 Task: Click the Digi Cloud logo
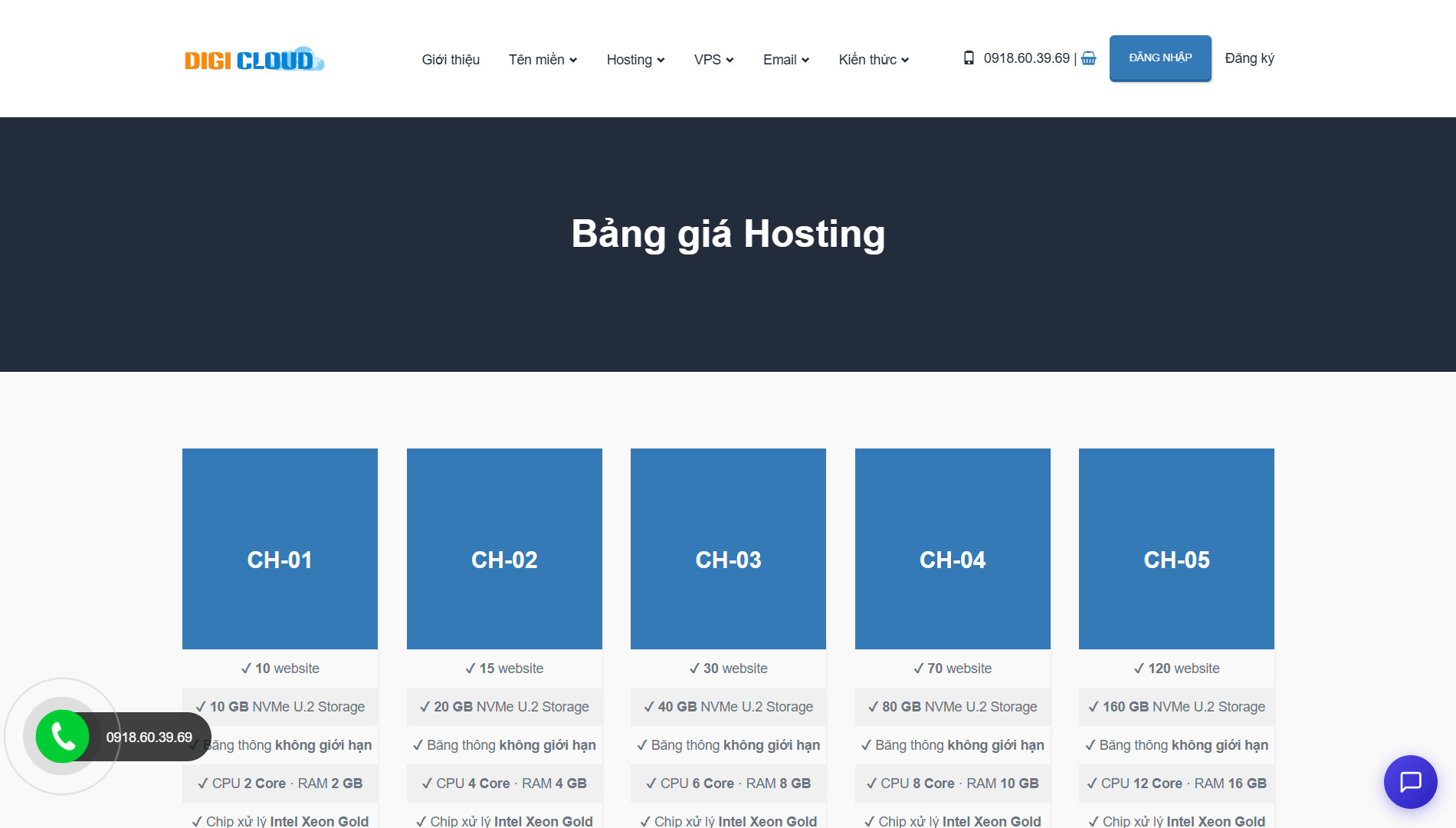pyautogui.click(x=254, y=59)
